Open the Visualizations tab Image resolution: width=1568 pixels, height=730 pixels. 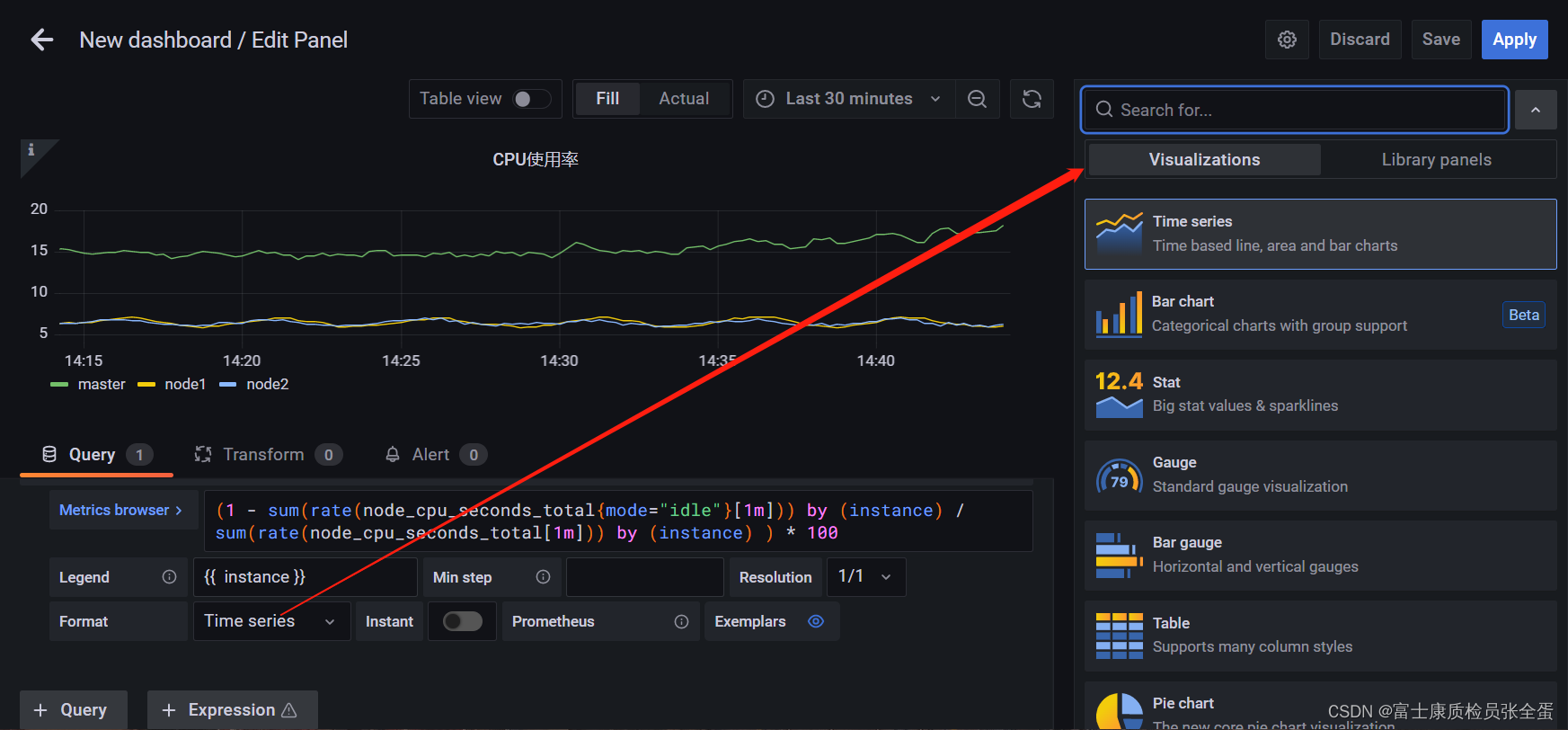click(1204, 160)
